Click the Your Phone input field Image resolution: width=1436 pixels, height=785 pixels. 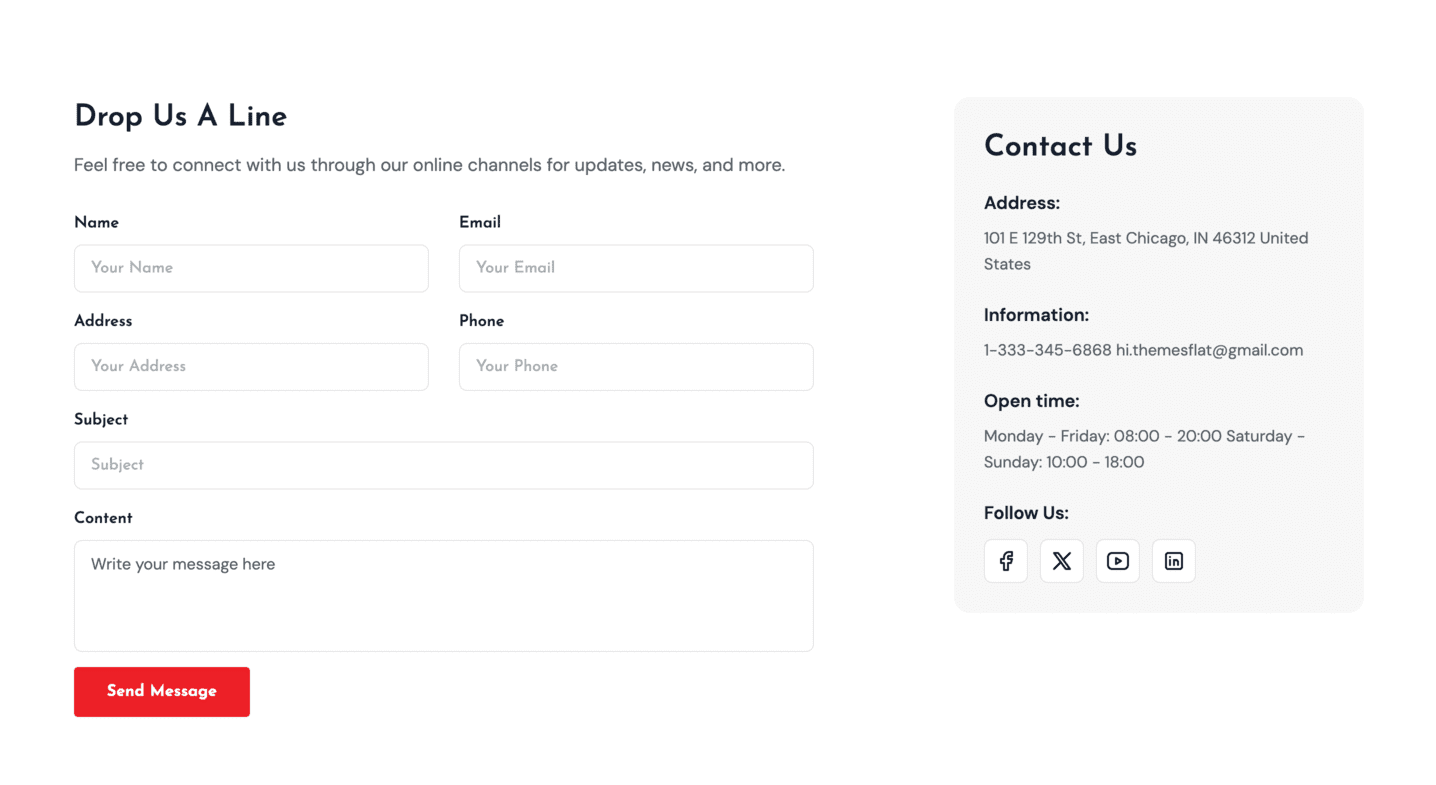point(636,367)
